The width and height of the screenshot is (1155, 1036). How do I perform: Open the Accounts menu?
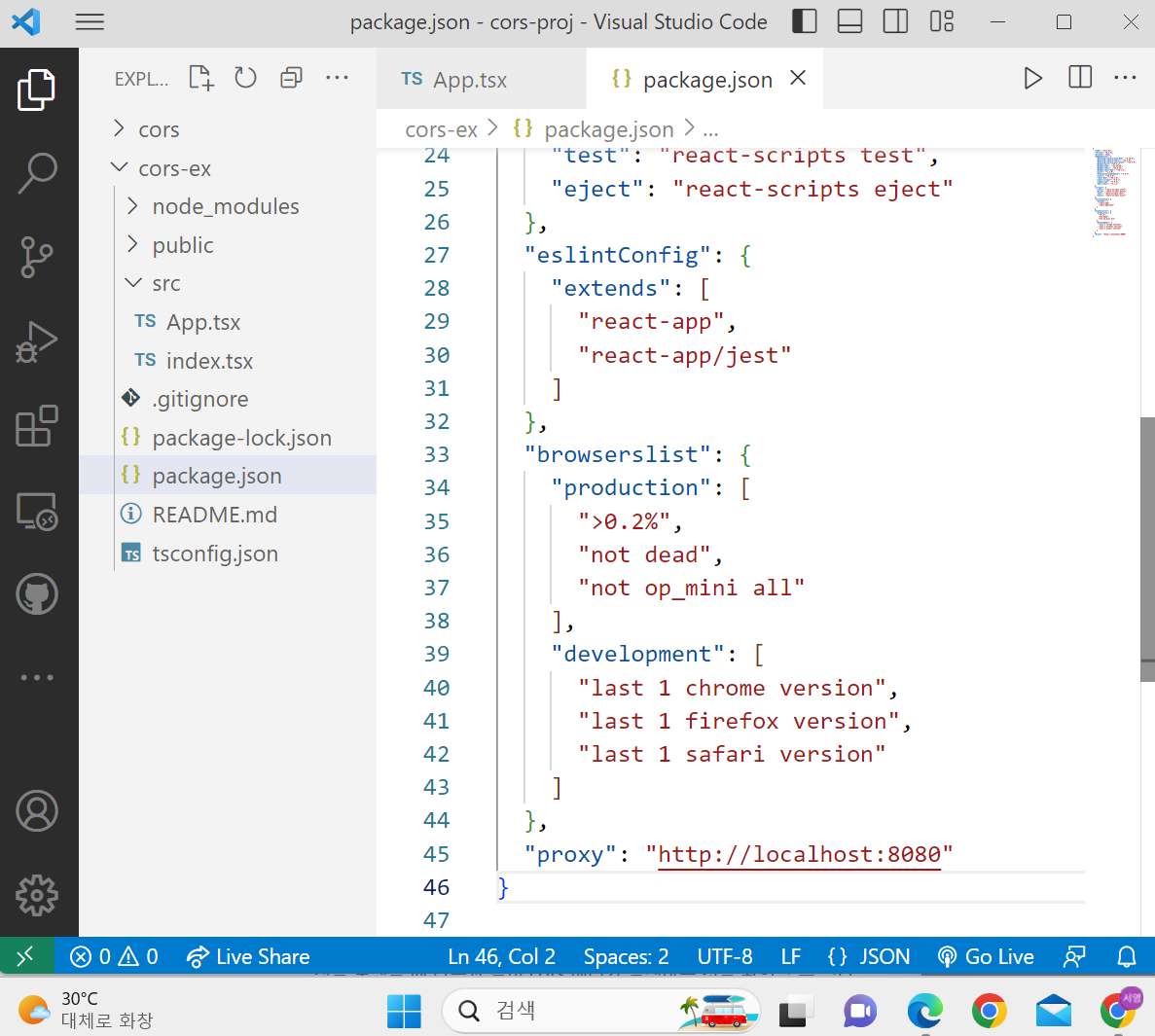[x=37, y=810]
